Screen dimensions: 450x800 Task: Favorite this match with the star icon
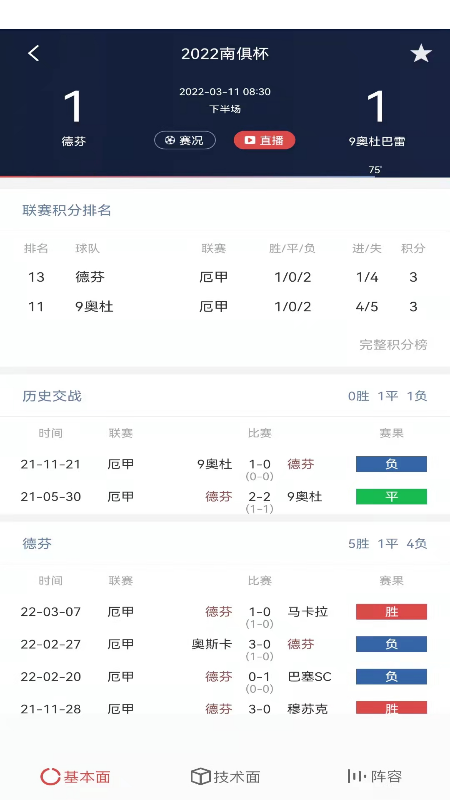[x=421, y=53]
